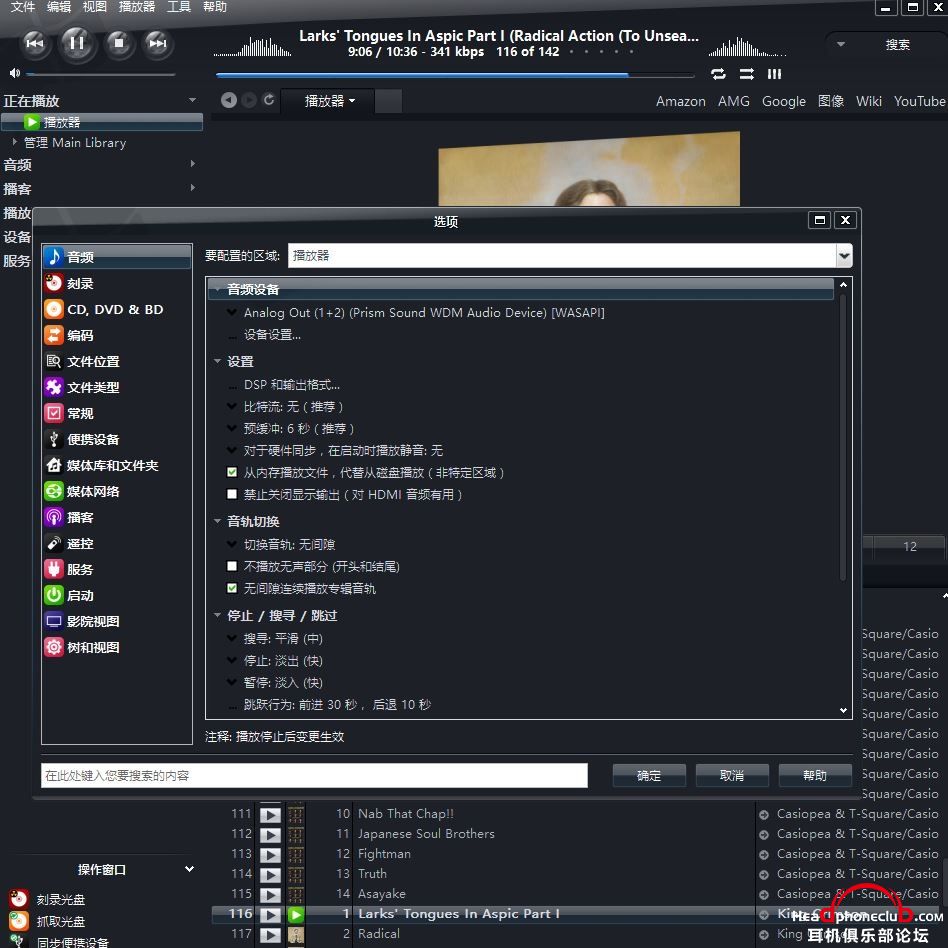This screenshot has height=948, width=948.
Task: Click the options list vertical scrollbar
Action: tap(843, 437)
